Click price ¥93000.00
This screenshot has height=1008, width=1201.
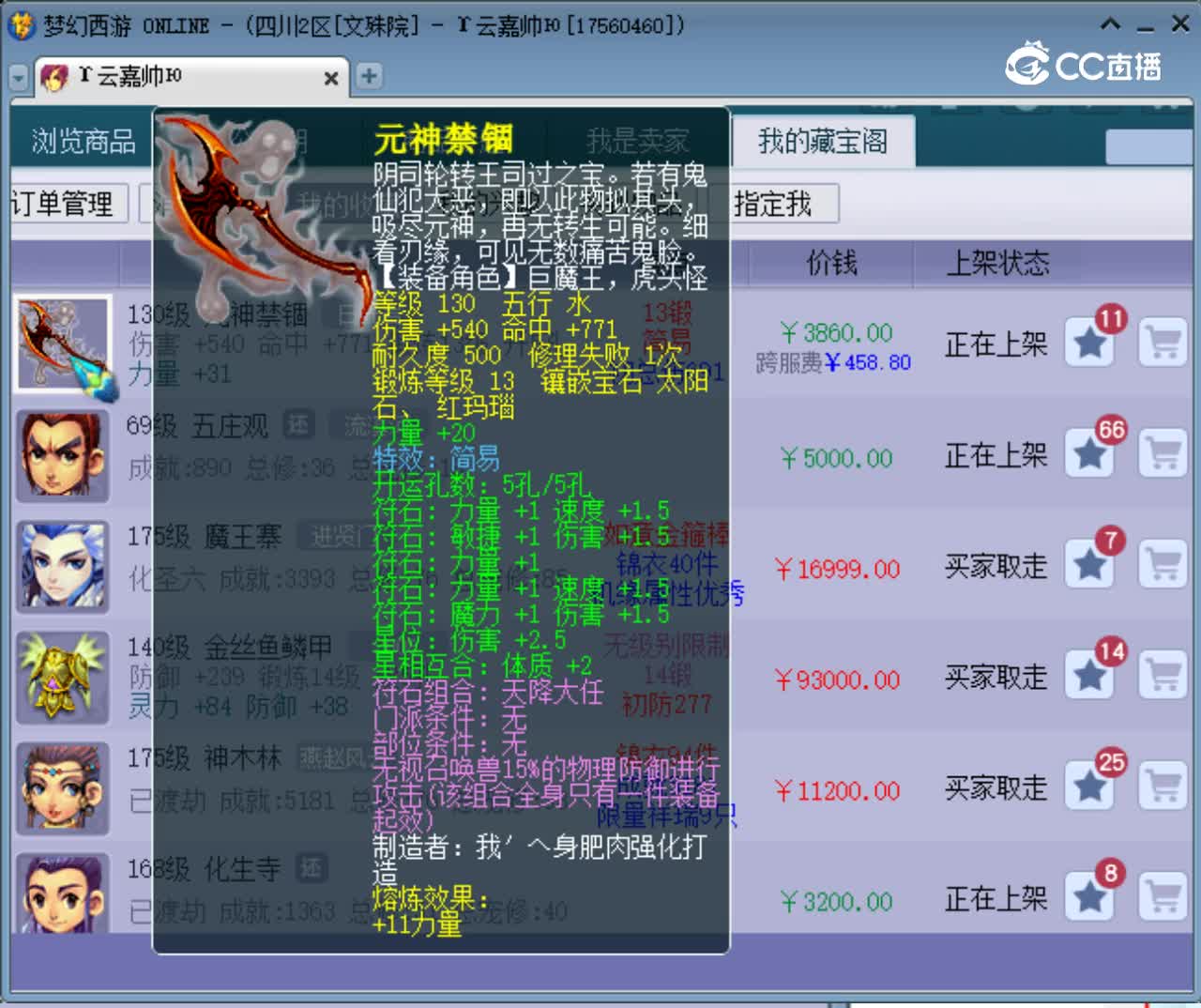[837, 680]
